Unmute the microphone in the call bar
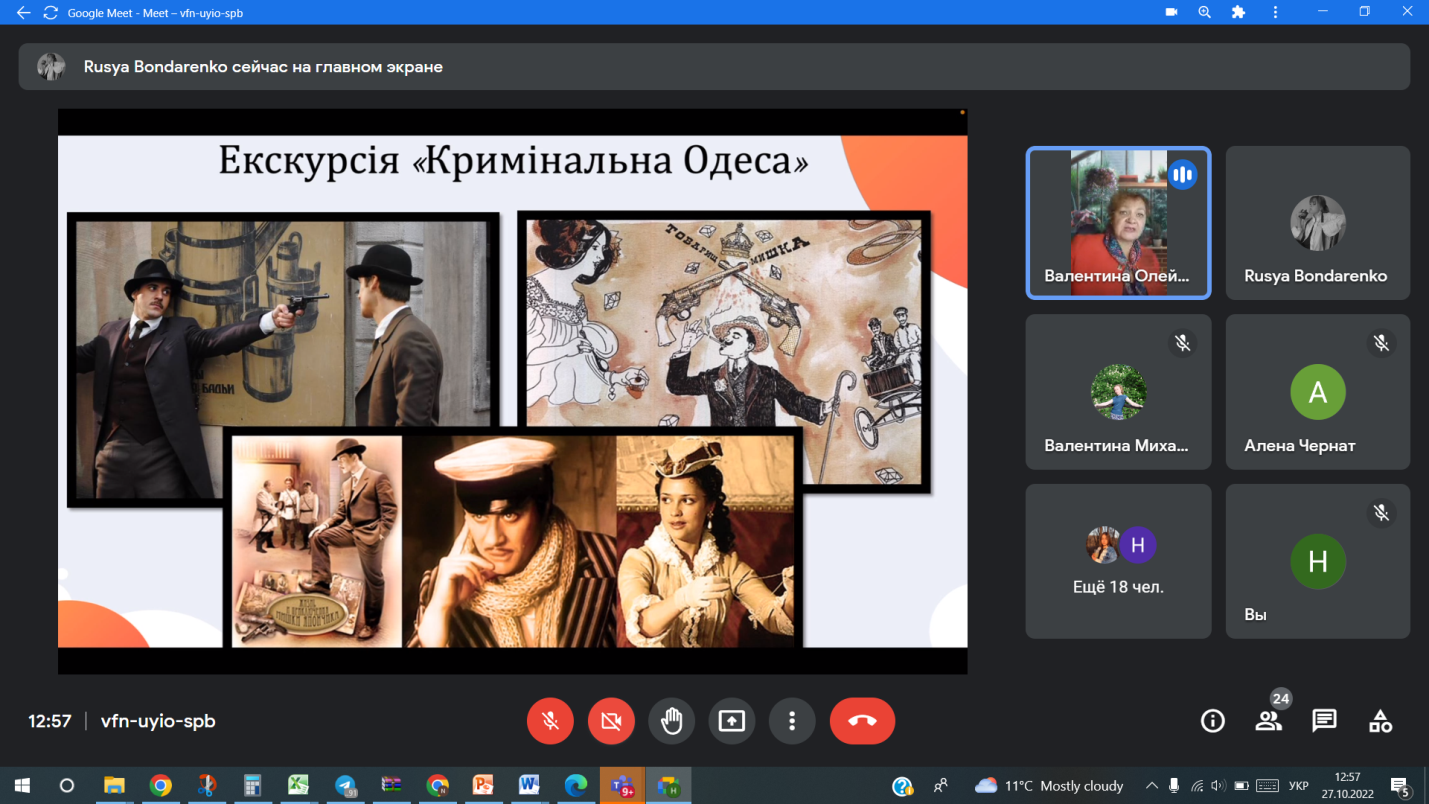This screenshot has height=804, width=1429. pos(550,721)
